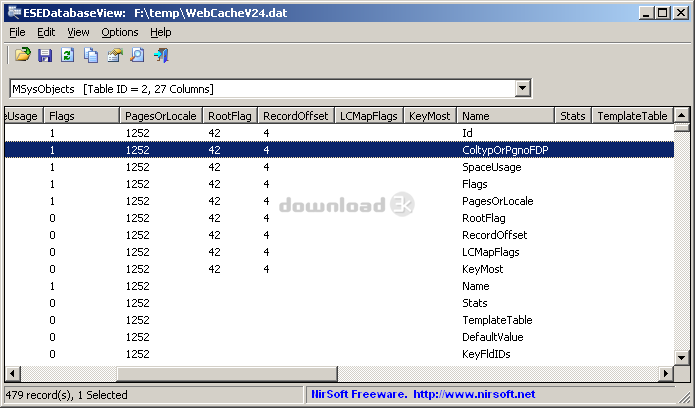
Task: Open the File menu
Action: [x=17, y=32]
